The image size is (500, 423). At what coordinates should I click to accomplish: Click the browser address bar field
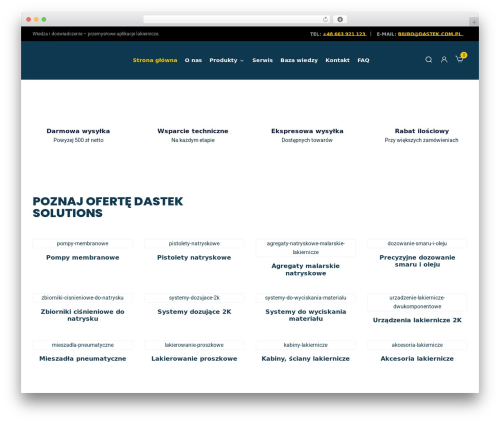(237, 20)
